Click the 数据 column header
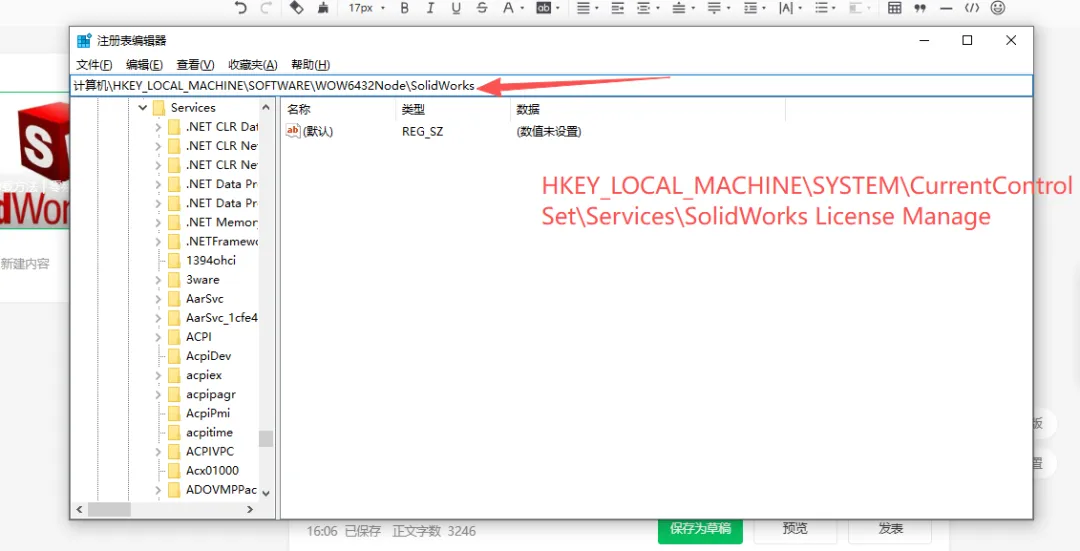This screenshot has height=551, width=1080. coord(648,110)
